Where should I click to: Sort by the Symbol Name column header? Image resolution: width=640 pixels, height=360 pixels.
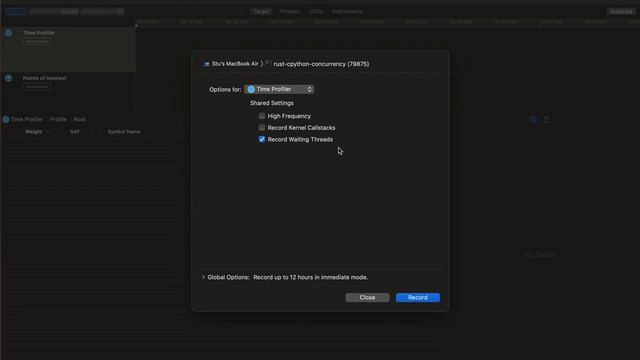coord(124,132)
